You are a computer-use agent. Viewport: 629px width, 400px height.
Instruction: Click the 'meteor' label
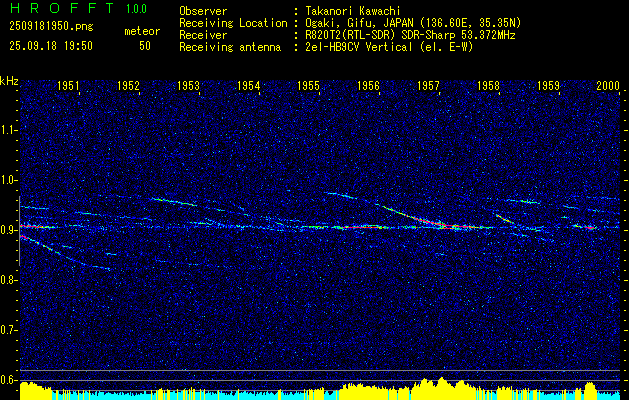pyautogui.click(x=142, y=31)
